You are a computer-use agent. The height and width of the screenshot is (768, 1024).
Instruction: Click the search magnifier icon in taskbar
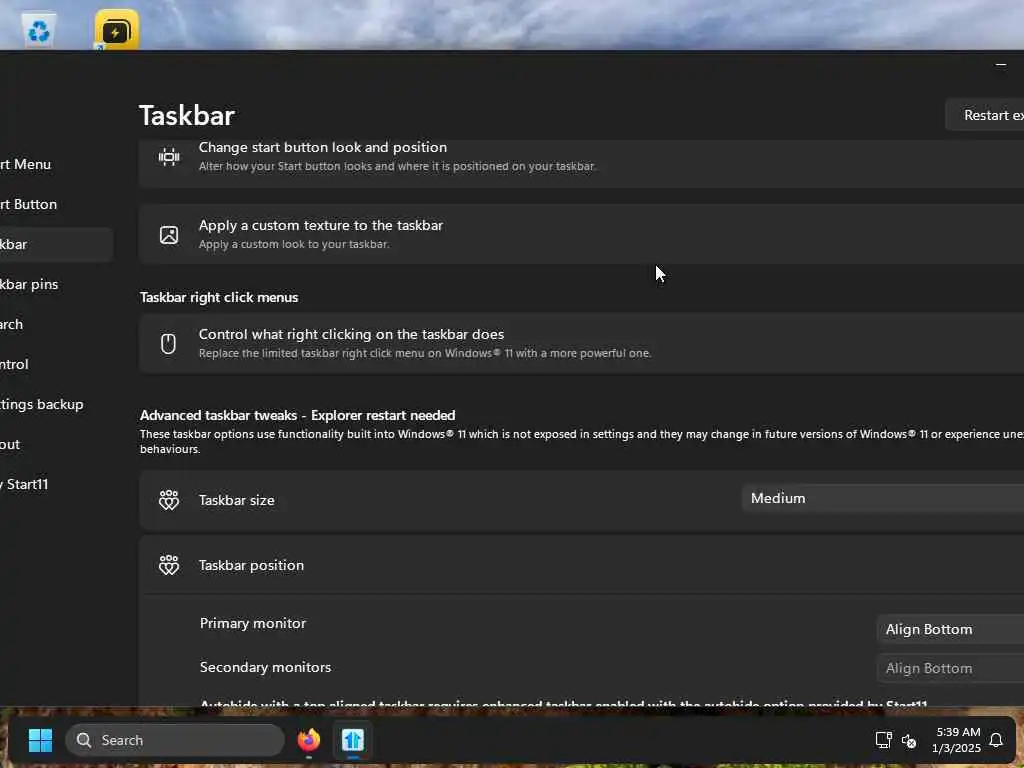coord(84,740)
